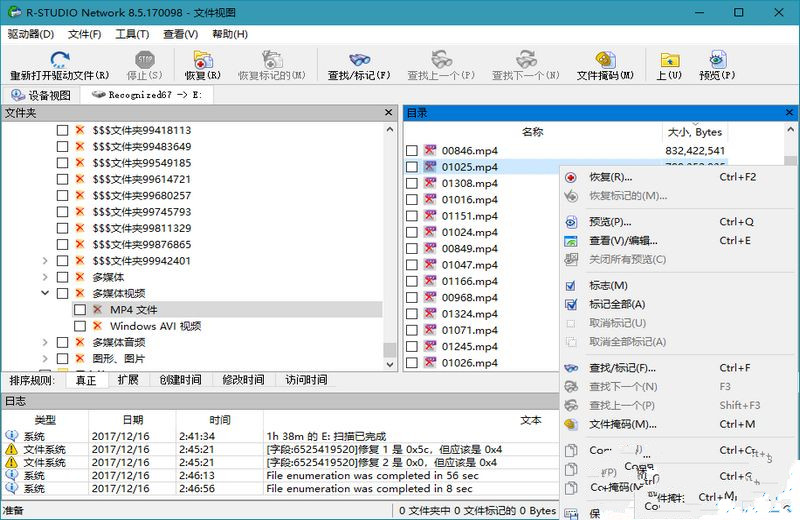Click the red X icon beside MP4 文件
Screen dimensions: 800x520
pyautogui.click(x=97, y=309)
